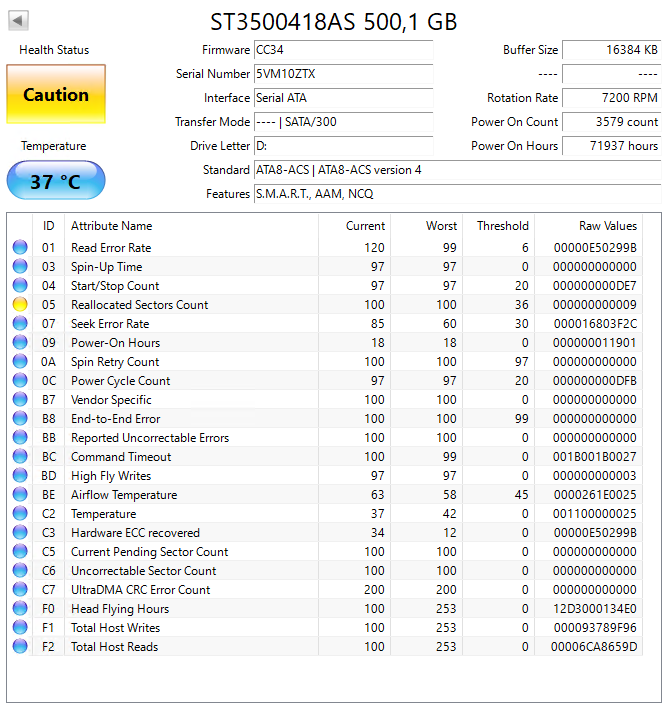Screen dimensions: 667x705
Task: Click the blue status icon for Current Pending Sector Count
Action: point(20,551)
